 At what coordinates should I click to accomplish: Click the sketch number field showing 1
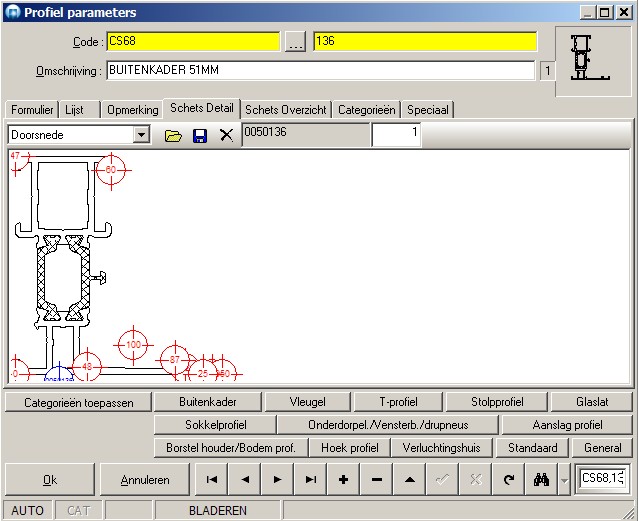click(x=396, y=135)
